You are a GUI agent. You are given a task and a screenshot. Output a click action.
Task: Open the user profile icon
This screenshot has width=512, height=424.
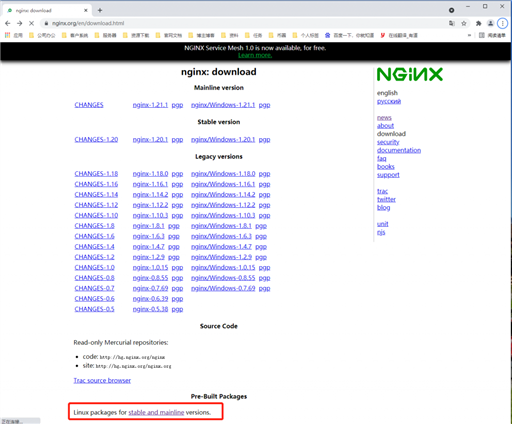[490, 23]
